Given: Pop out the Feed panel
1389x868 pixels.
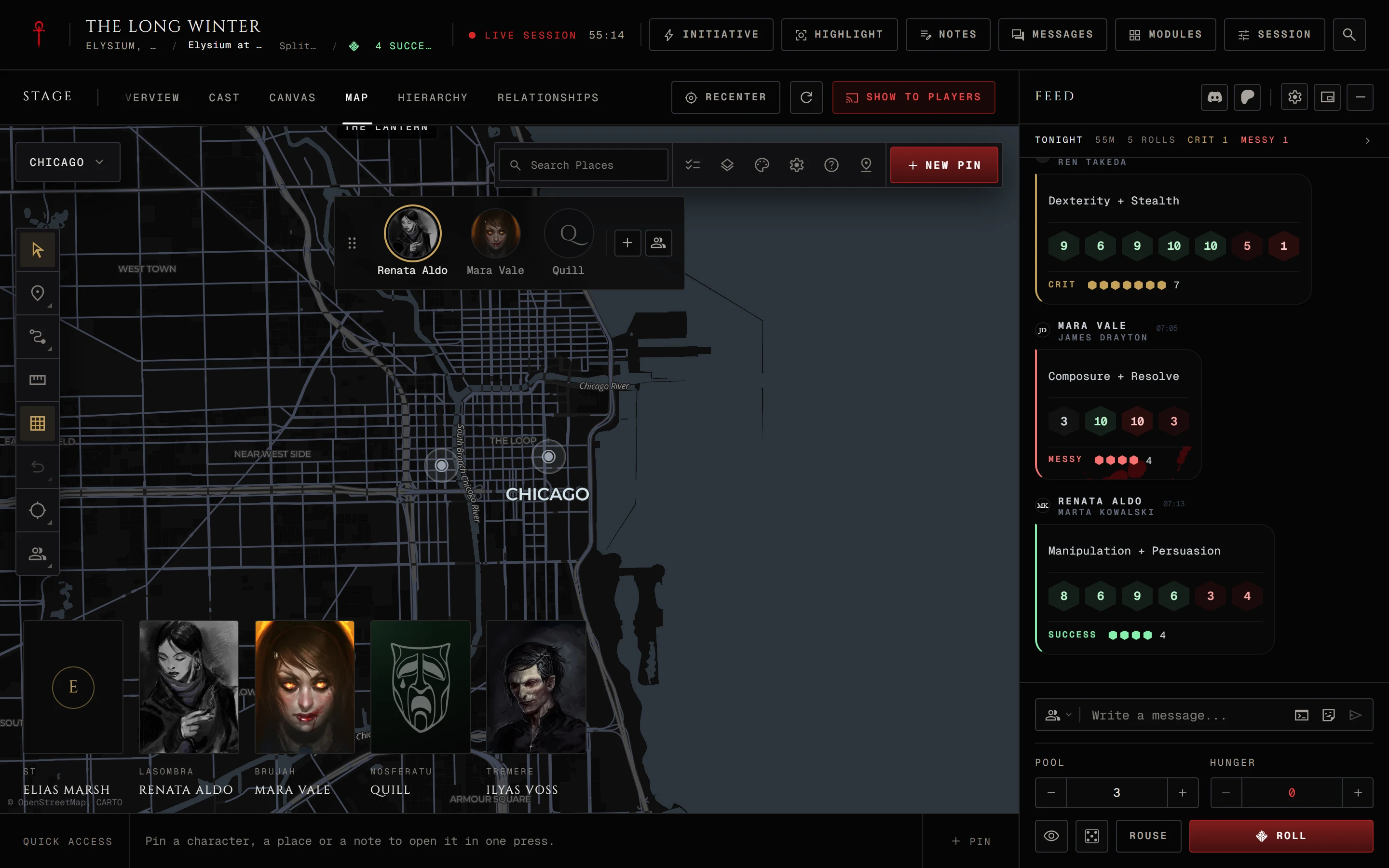Looking at the screenshot, I should point(1328,97).
